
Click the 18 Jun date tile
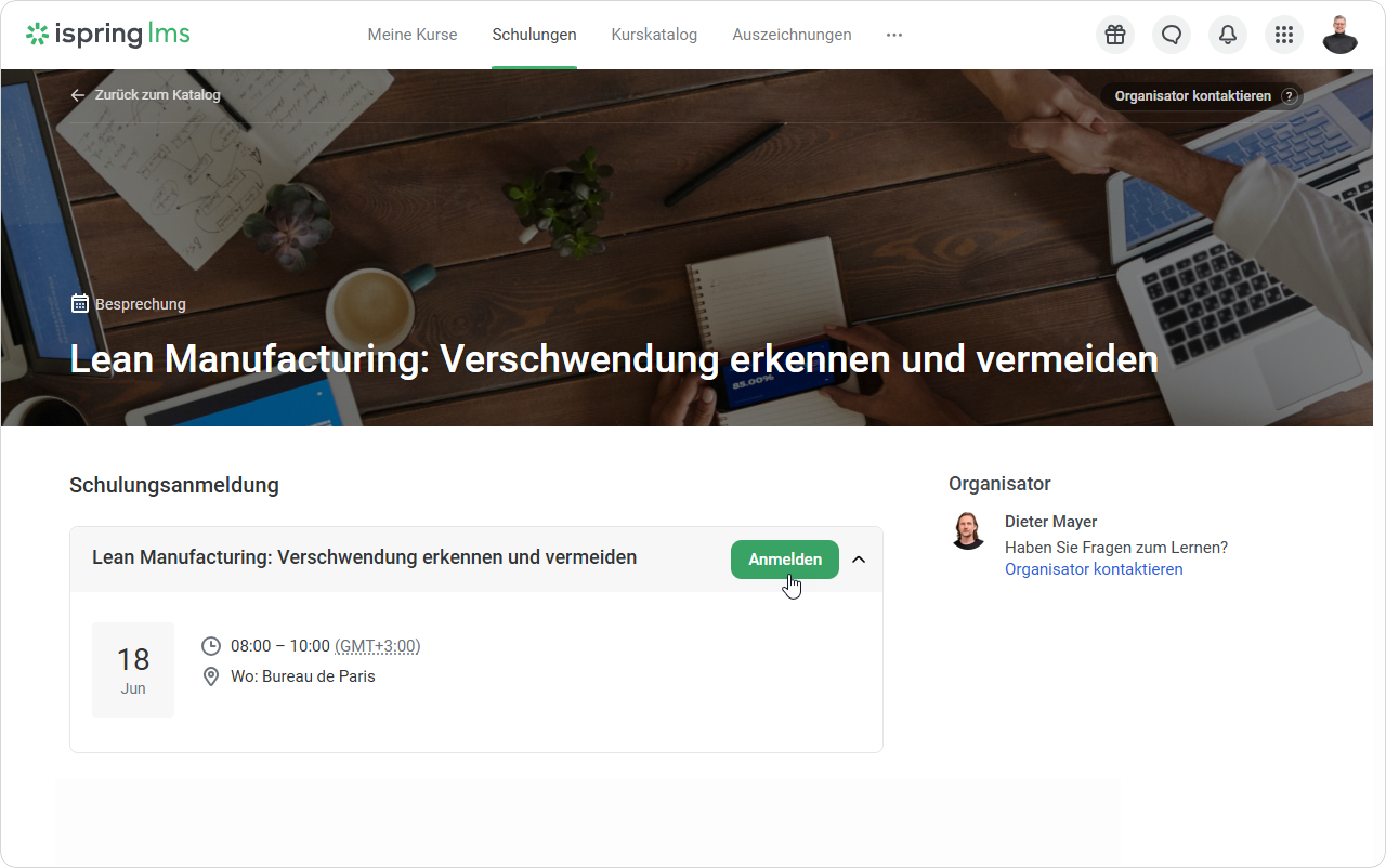133,670
